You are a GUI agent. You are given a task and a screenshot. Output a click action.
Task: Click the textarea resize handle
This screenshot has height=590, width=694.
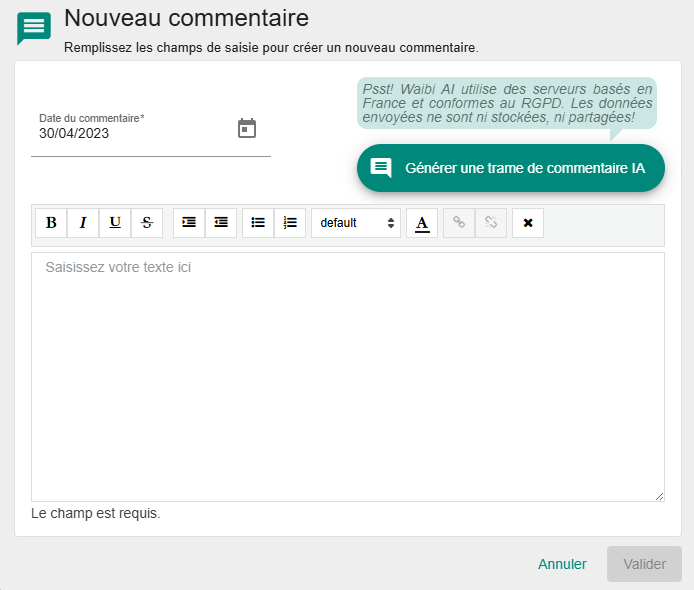[659, 497]
